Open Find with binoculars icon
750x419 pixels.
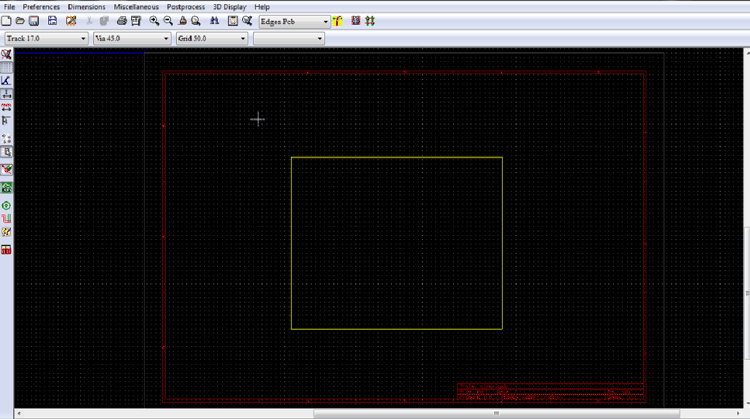214,21
